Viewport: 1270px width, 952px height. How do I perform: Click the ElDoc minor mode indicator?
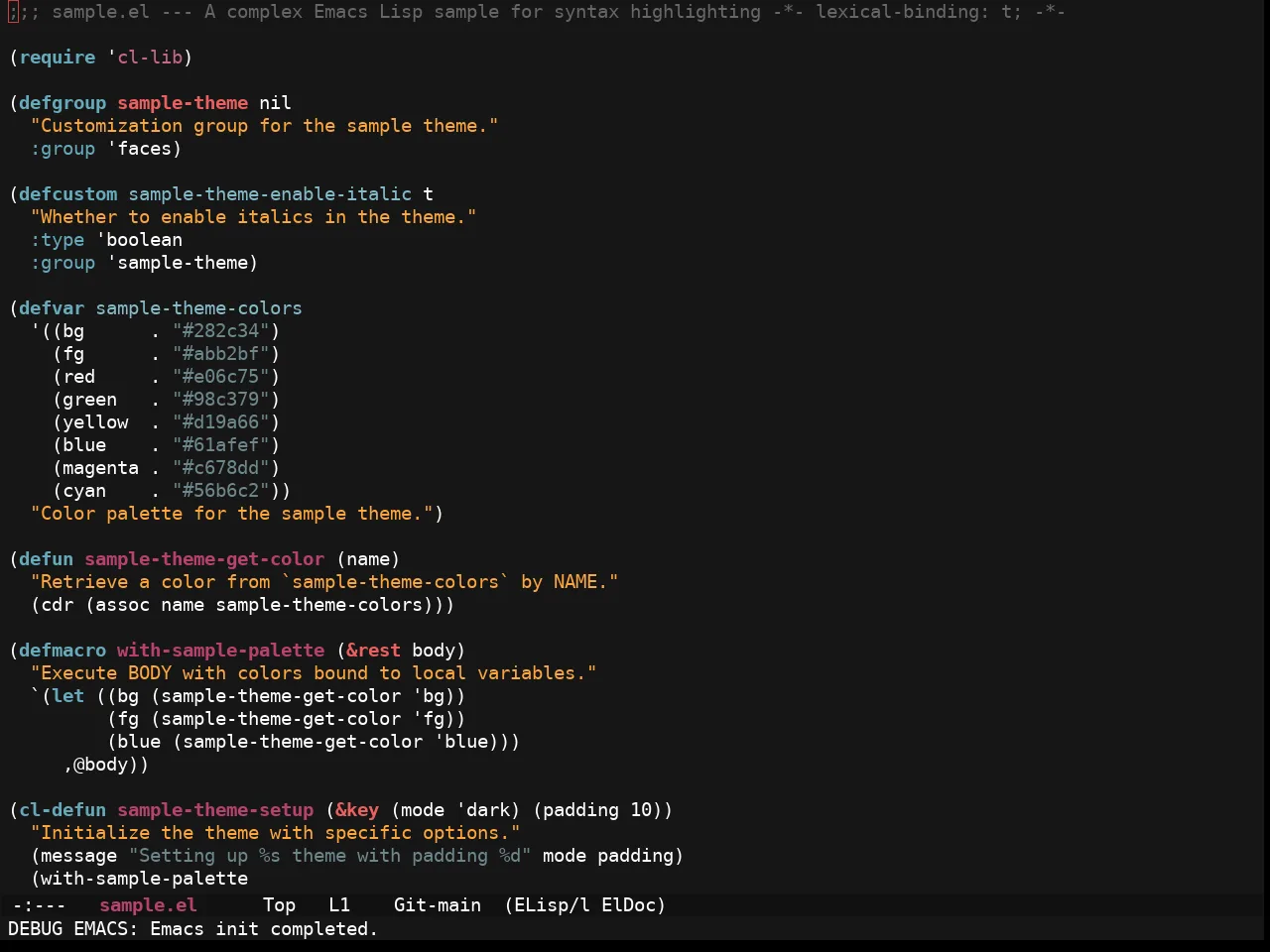(628, 905)
